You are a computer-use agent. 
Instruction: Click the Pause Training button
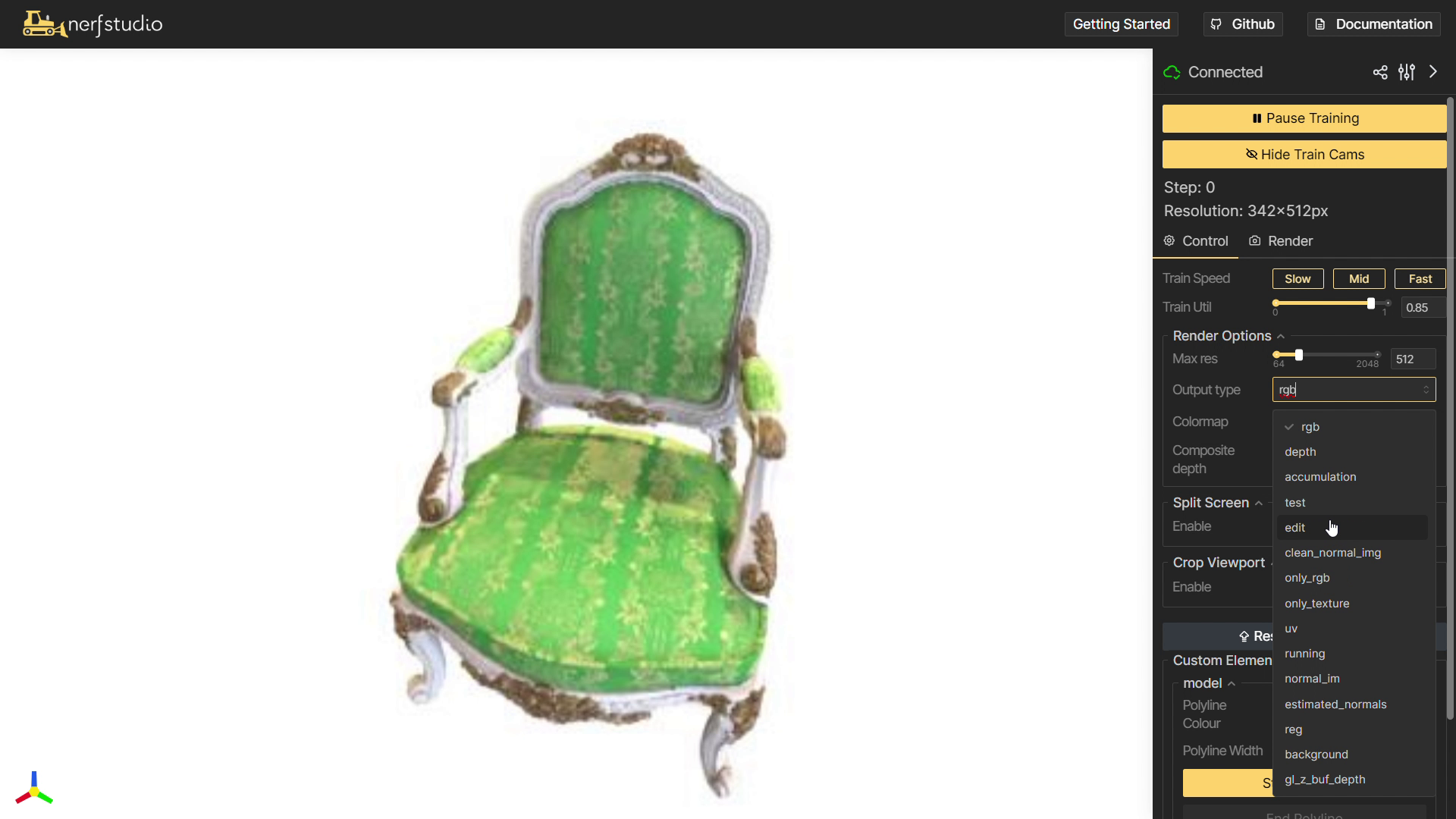coord(1305,118)
